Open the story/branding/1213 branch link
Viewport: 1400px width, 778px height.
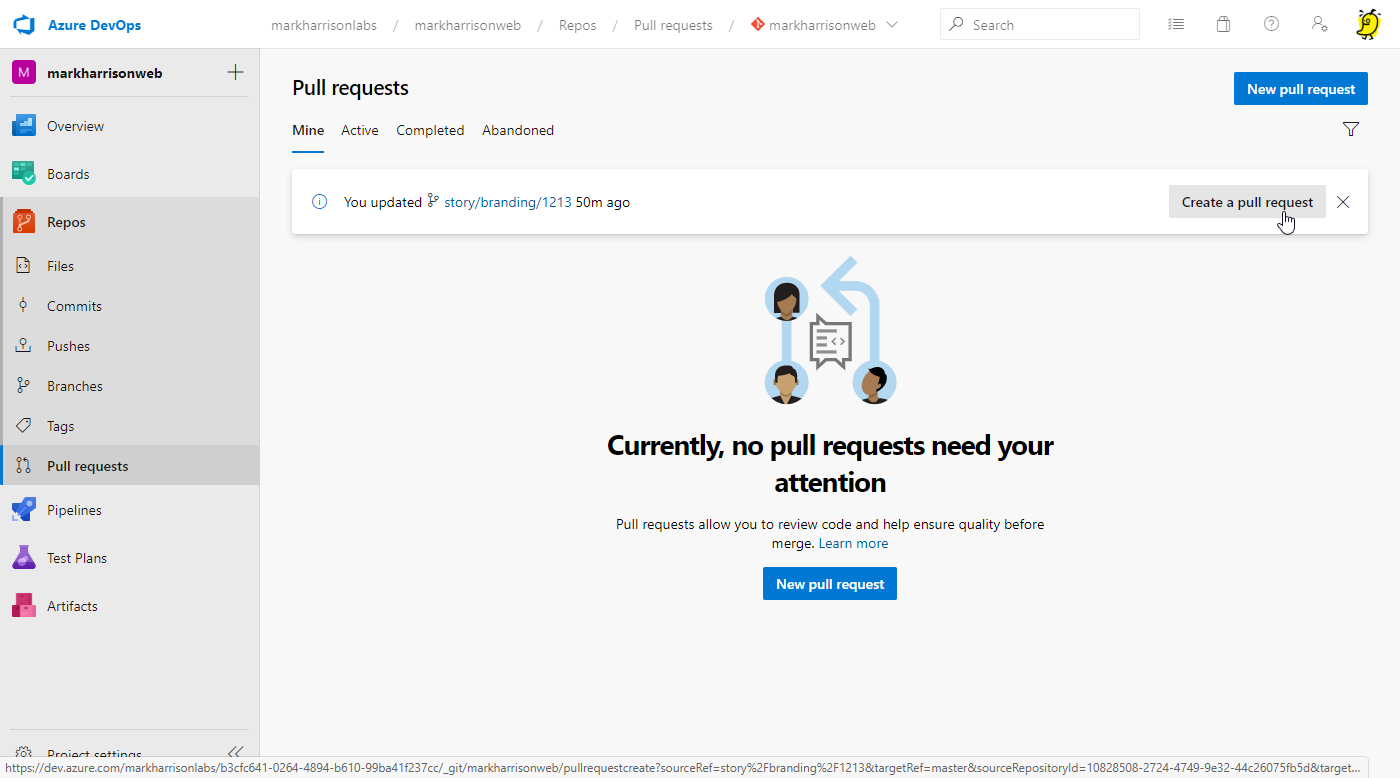pos(507,202)
